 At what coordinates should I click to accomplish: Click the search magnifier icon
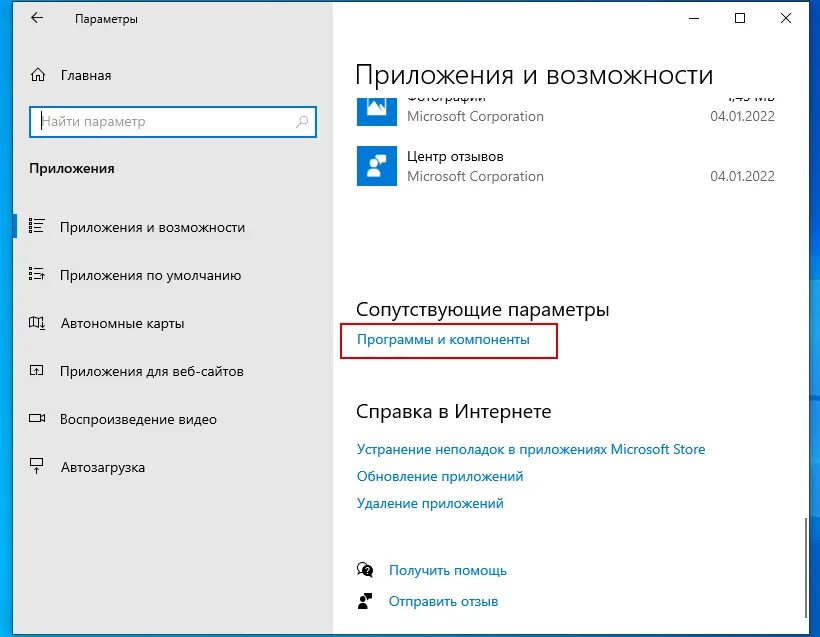pos(302,122)
